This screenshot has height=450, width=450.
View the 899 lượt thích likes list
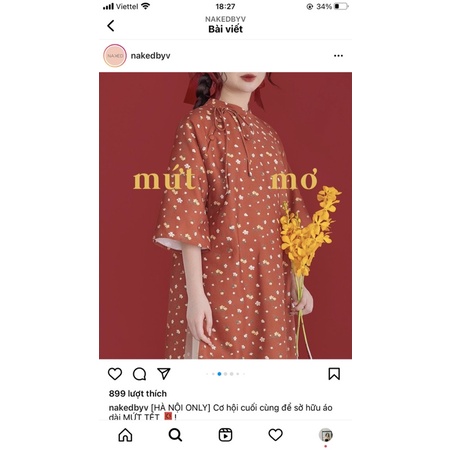point(138,394)
